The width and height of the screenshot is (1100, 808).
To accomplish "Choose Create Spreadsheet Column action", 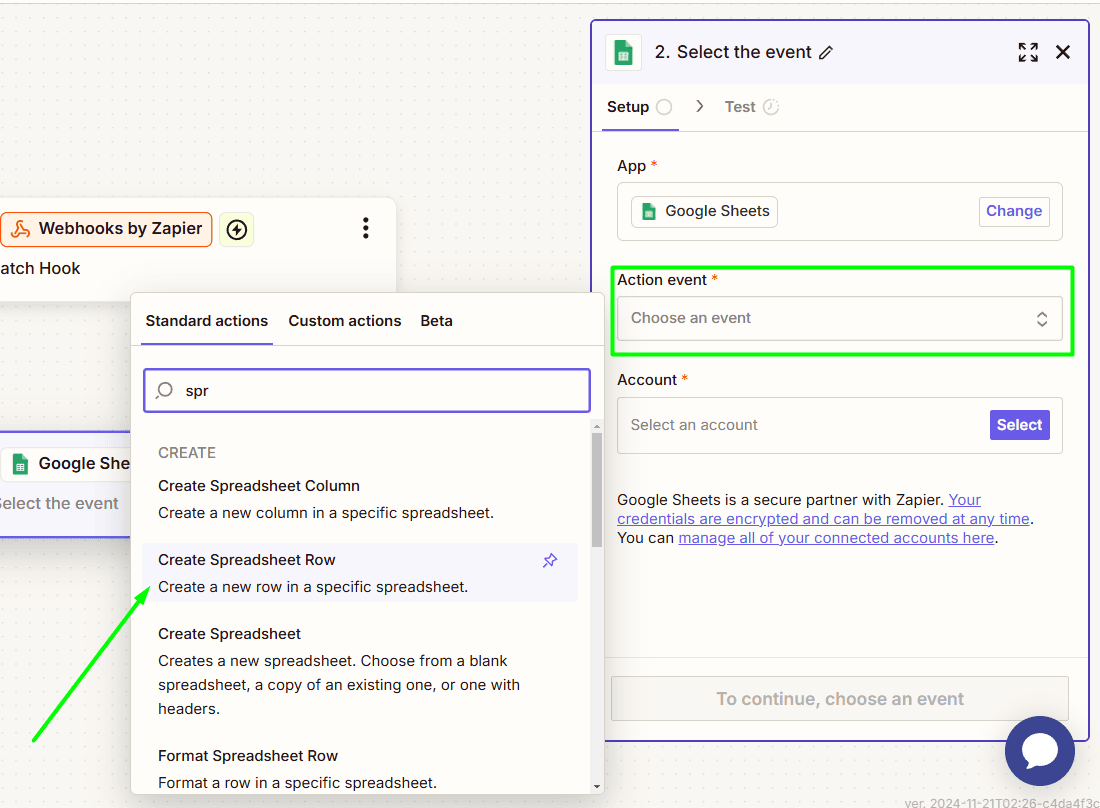I will pos(360,499).
